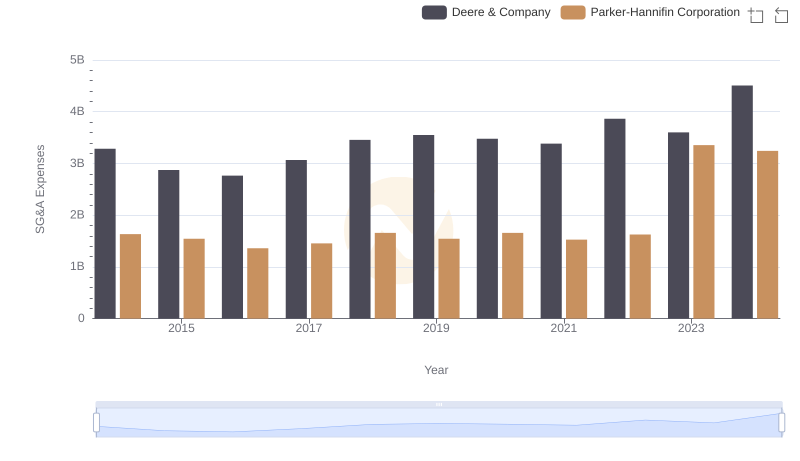Click the Parker-Hannifin bar for 2020
The image size is (800, 461).
(513, 276)
